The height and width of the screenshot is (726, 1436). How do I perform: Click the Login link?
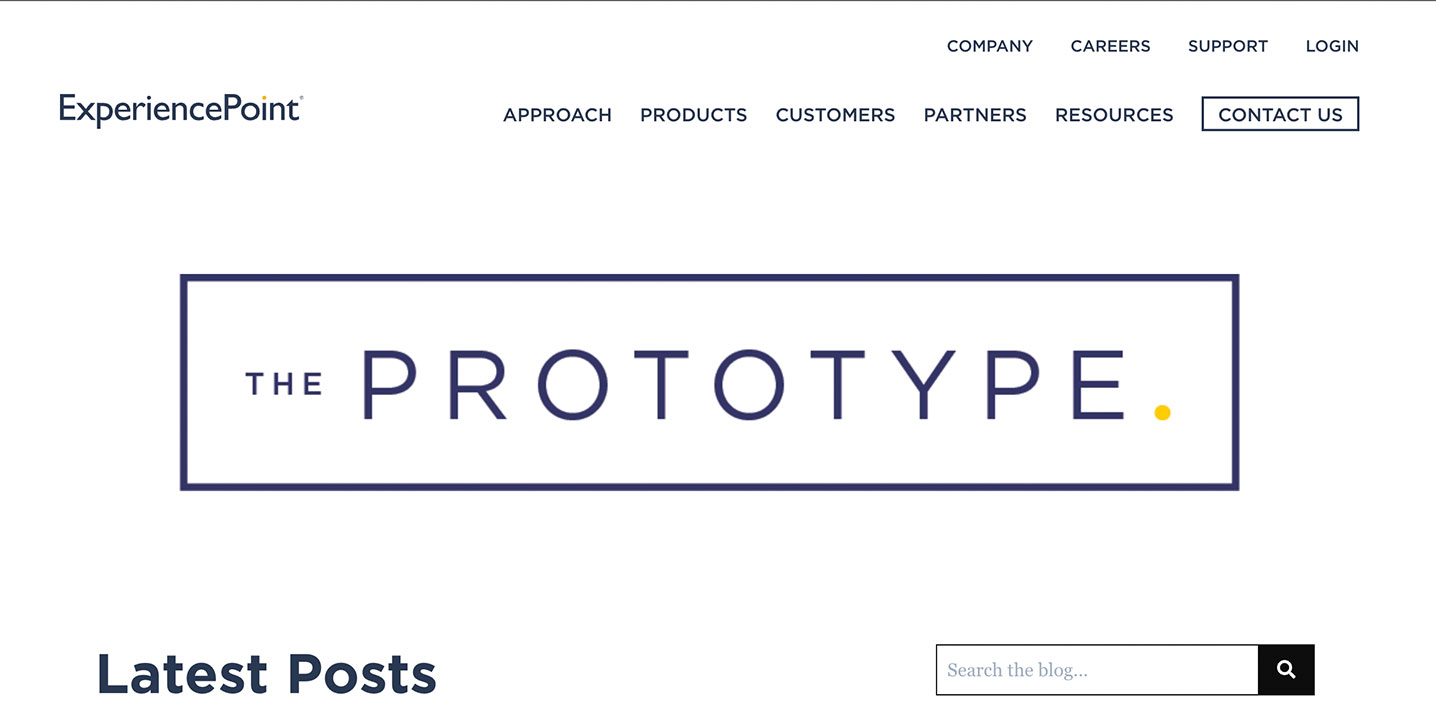[x=1332, y=46]
